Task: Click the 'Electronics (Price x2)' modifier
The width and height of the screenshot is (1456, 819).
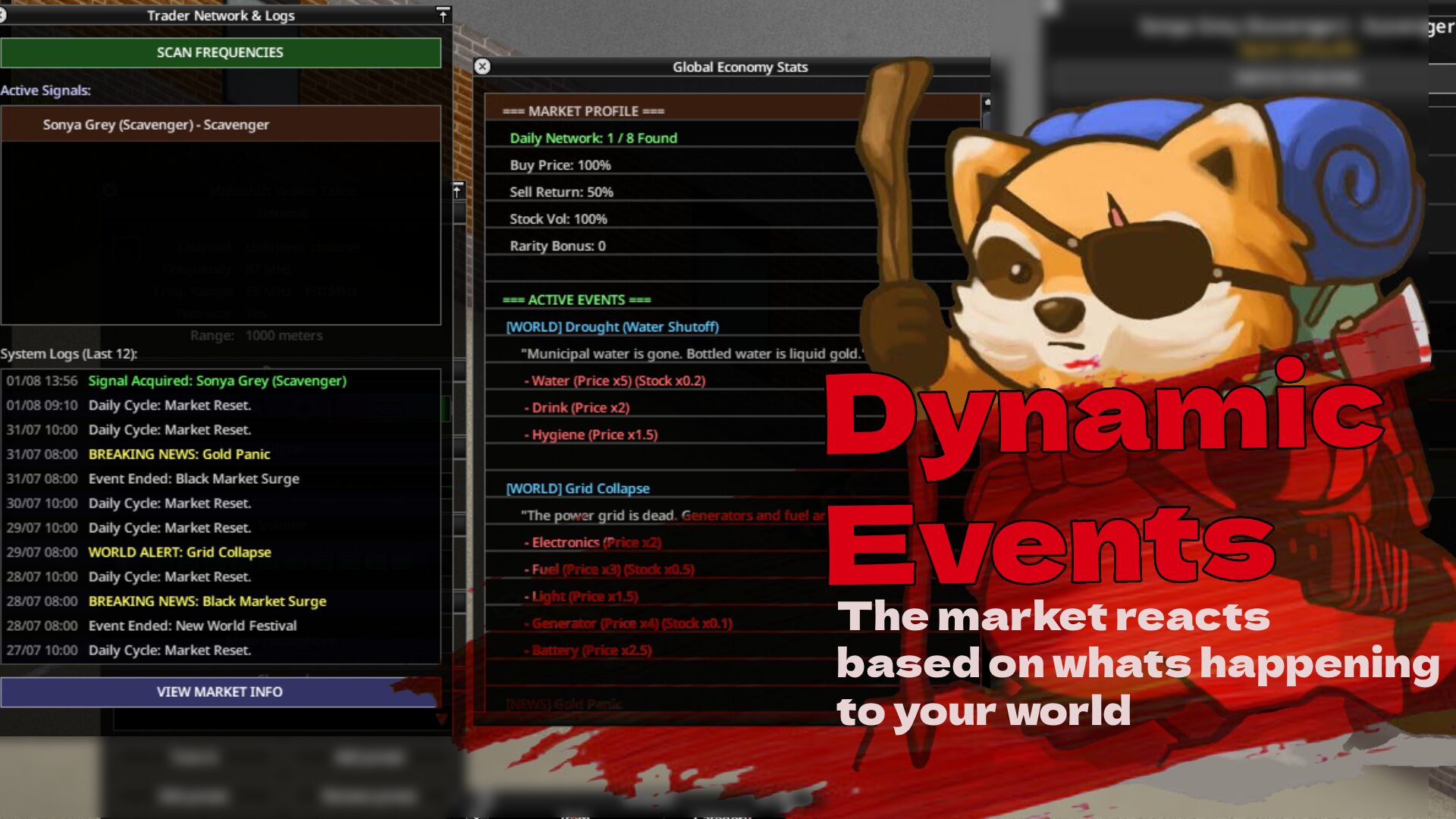Action: click(x=593, y=542)
